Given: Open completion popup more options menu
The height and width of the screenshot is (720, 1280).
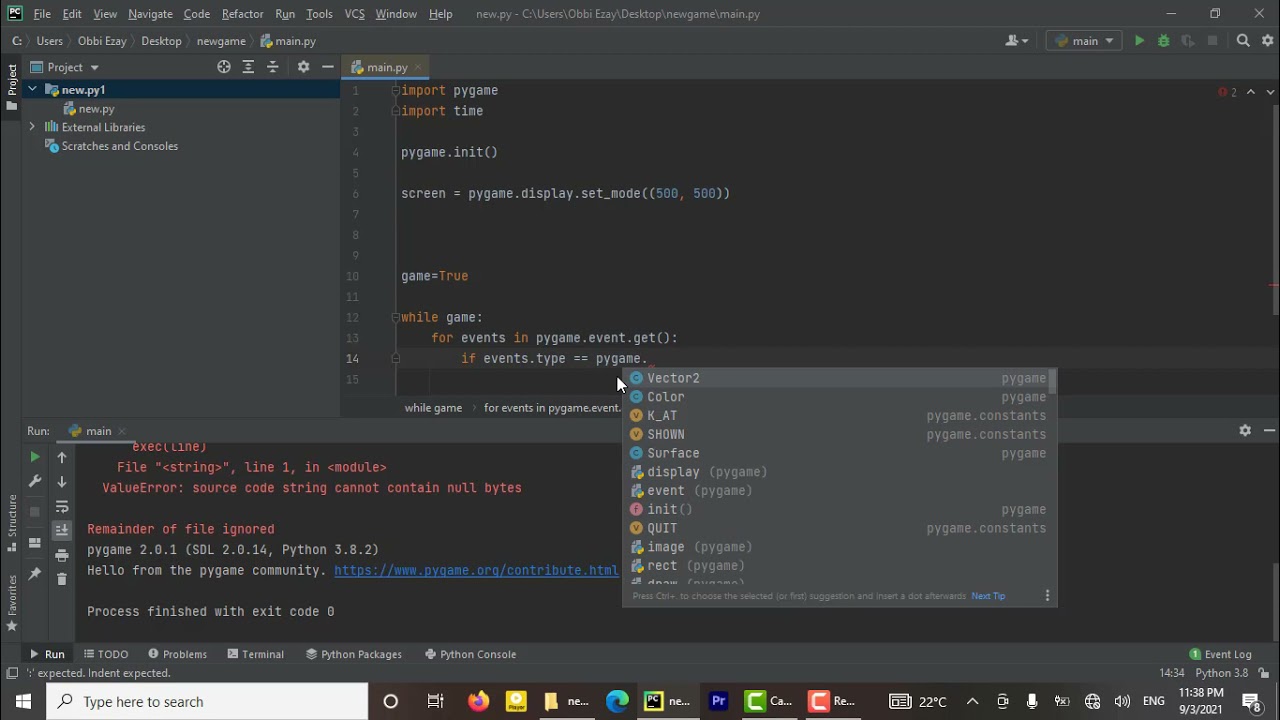Looking at the screenshot, I should click(x=1047, y=596).
